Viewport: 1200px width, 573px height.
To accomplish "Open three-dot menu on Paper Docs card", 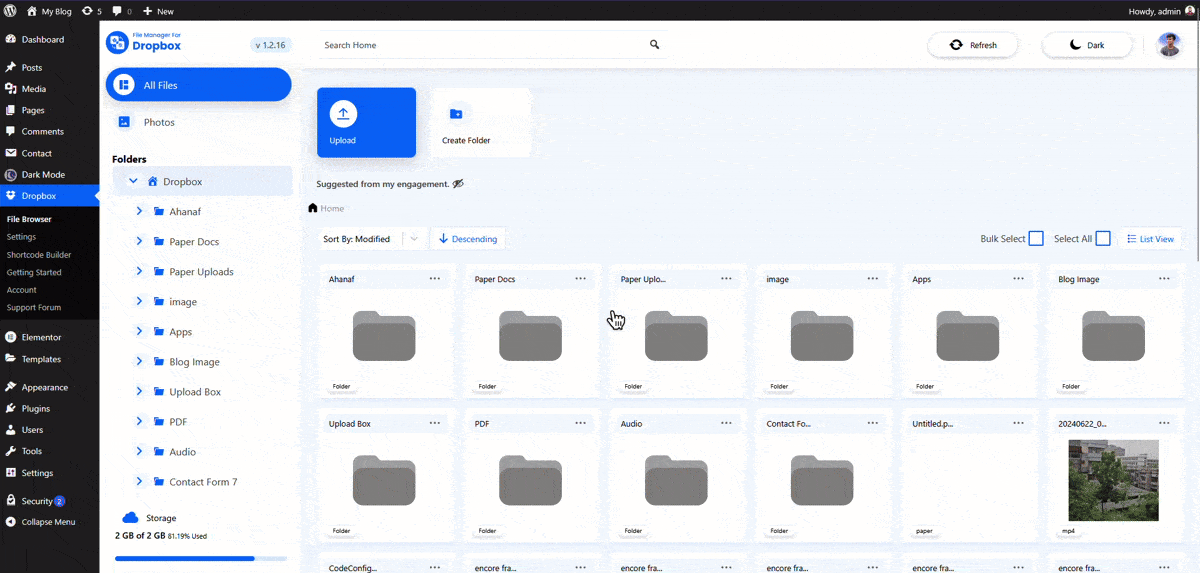I will pyautogui.click(x=581, y=279).
